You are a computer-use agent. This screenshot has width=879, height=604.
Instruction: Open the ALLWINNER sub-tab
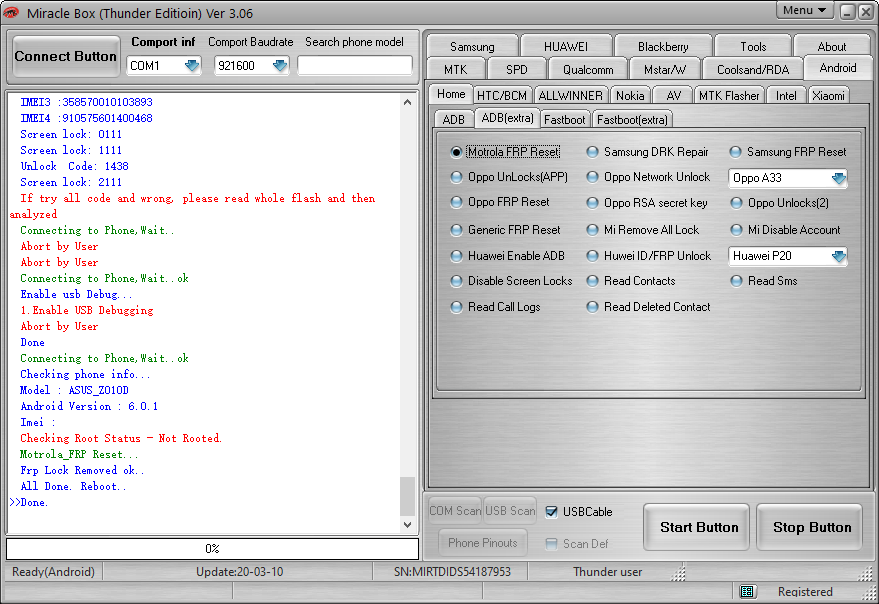pos(570,96)
